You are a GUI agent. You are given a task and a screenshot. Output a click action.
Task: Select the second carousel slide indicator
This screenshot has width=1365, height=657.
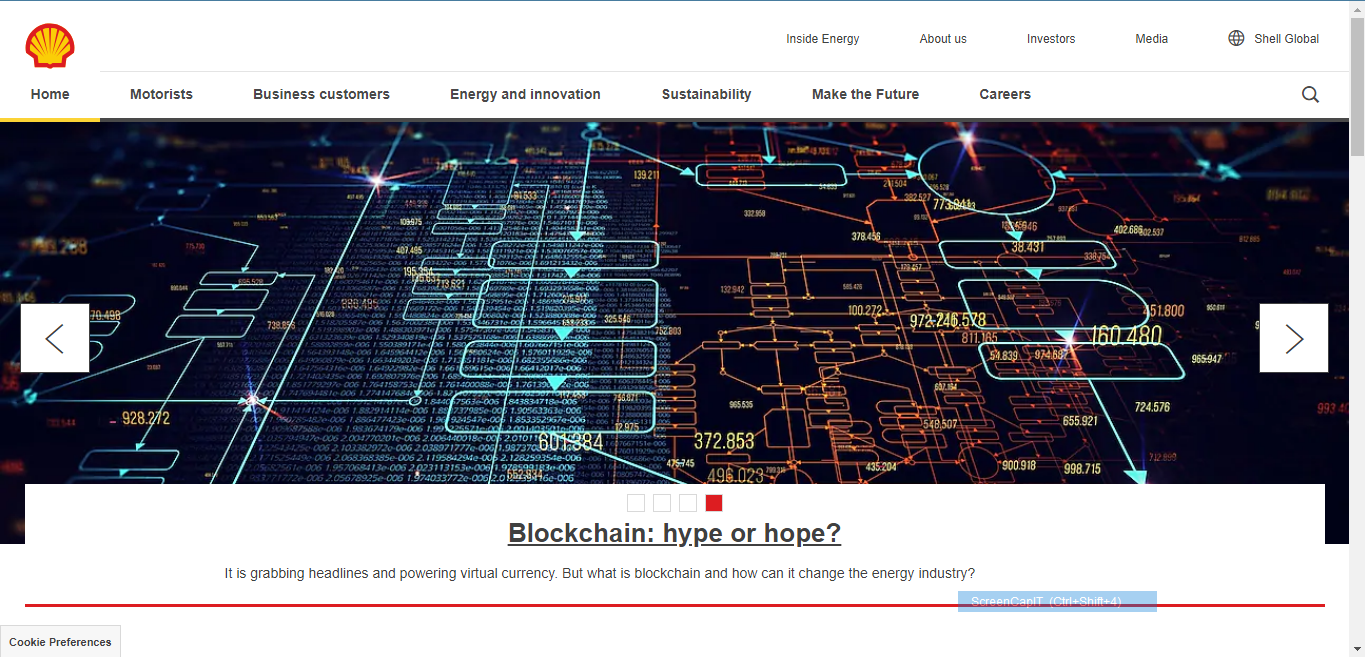662,503
